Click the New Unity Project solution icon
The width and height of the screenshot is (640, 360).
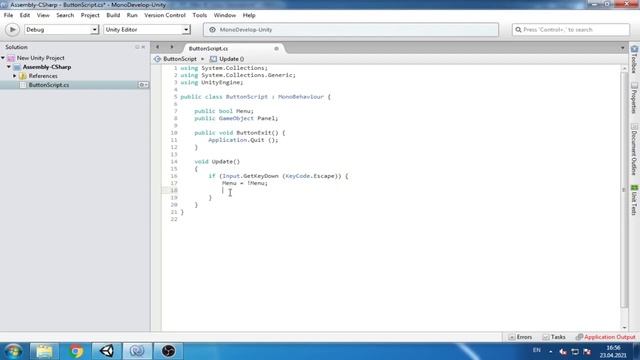11,58
